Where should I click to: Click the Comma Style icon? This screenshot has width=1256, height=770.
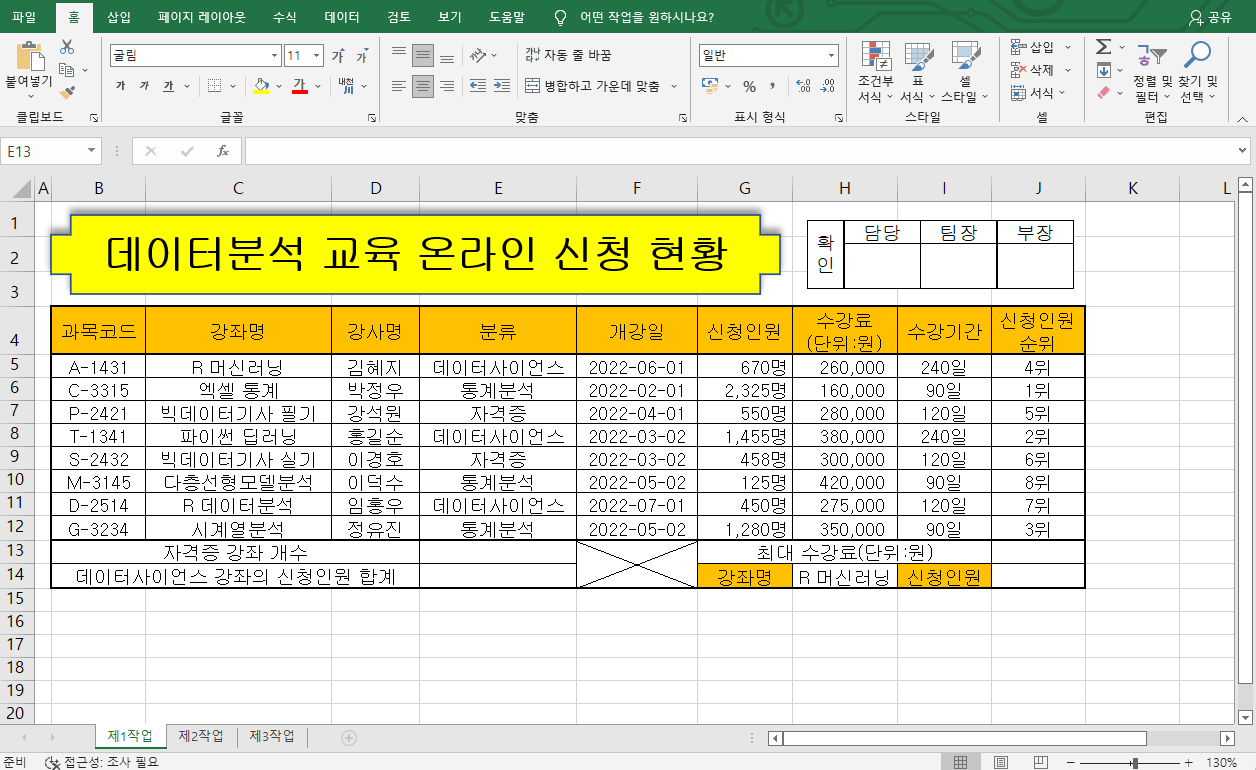click(x=774, y=86)
